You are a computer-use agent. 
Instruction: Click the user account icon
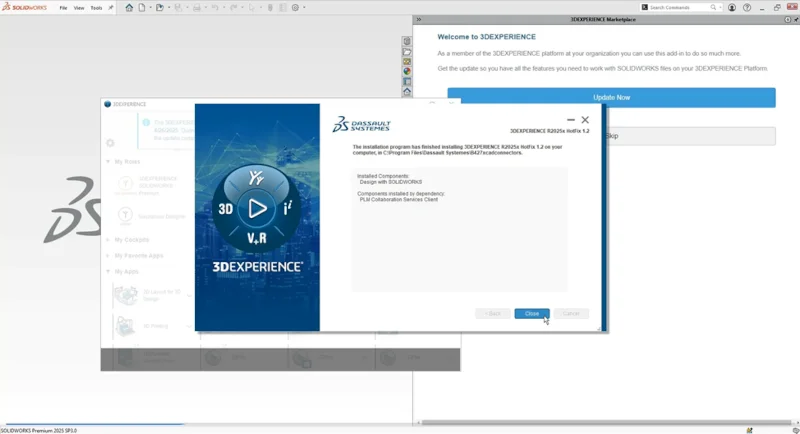click(x=732, y=7)
